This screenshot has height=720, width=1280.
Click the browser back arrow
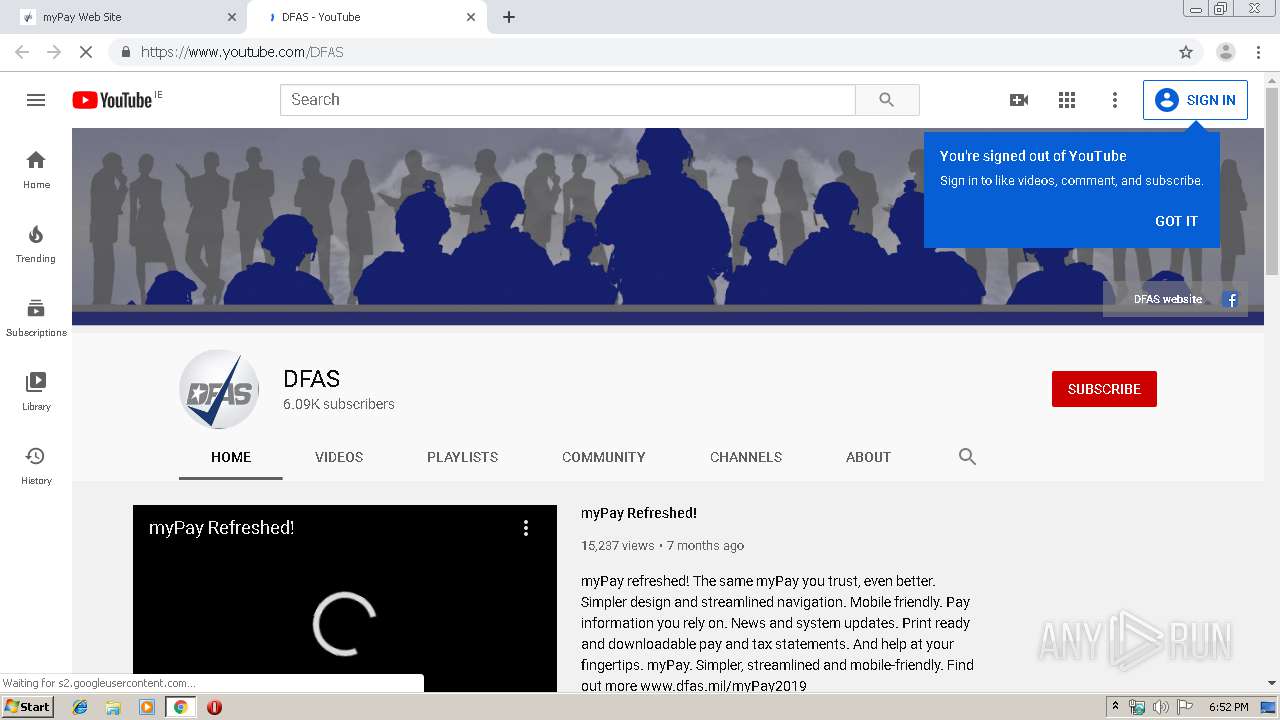tap(22, 52)
